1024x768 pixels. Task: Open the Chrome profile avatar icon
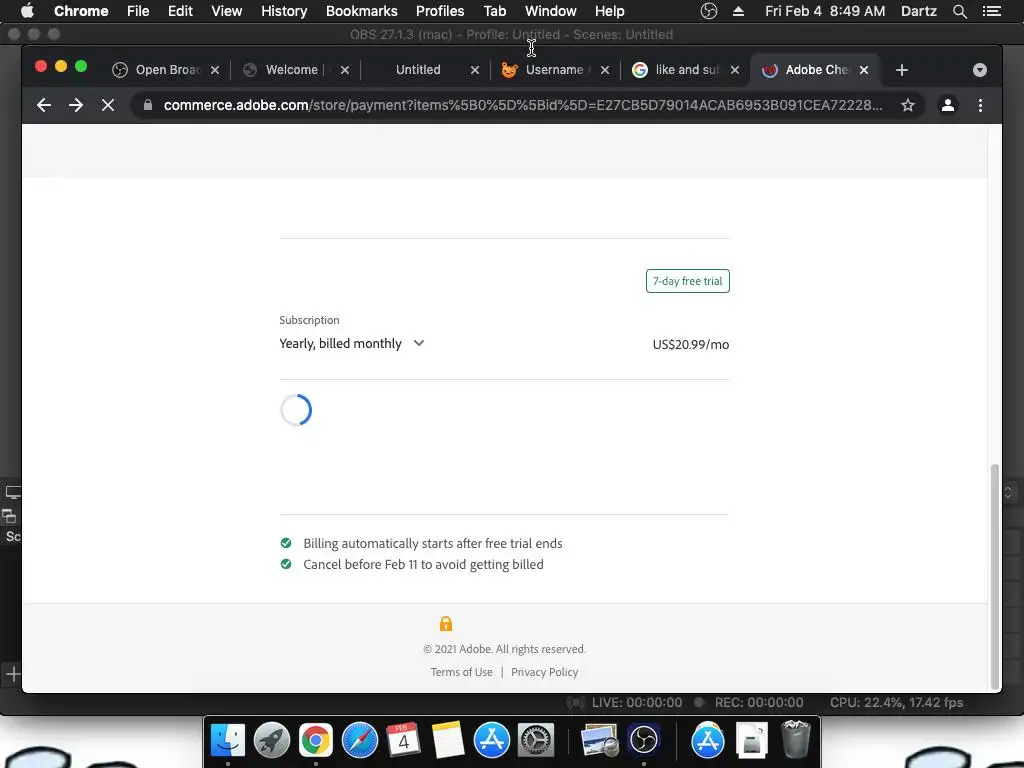[948, 105]
